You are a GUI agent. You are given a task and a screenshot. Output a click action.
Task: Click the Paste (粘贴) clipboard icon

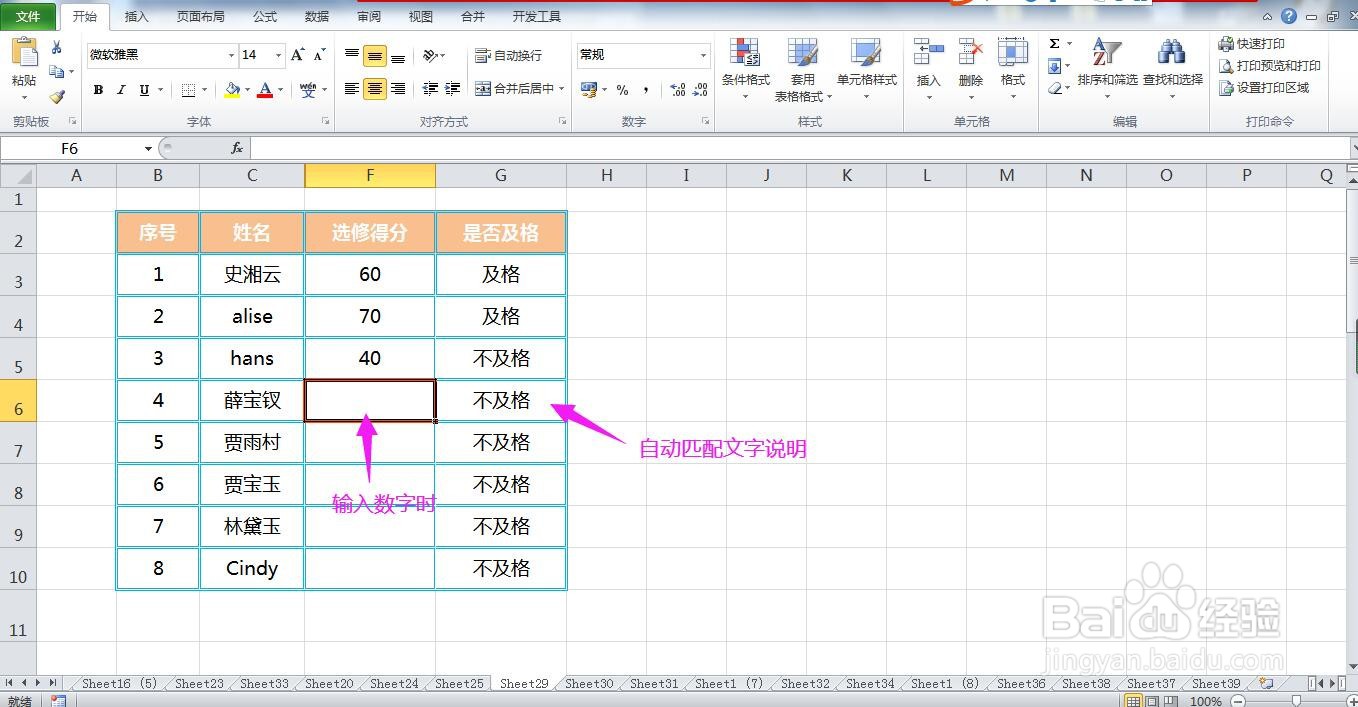click(24, 54)
